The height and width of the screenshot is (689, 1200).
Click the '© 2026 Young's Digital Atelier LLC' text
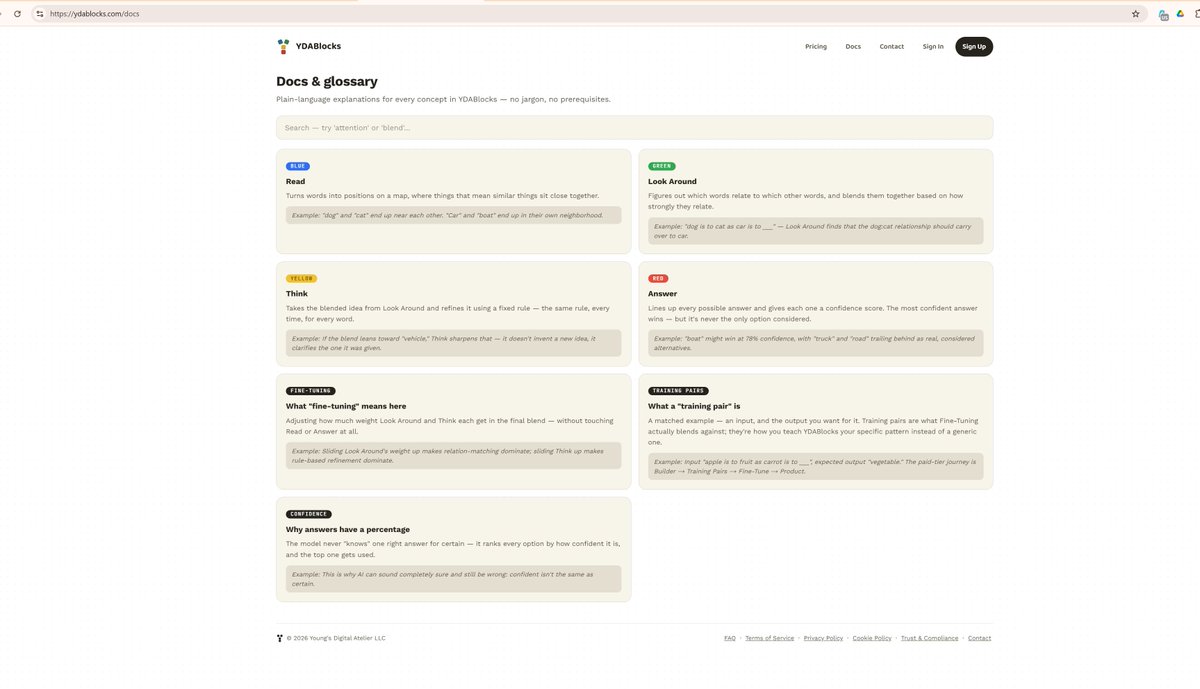tap(336, 638)
